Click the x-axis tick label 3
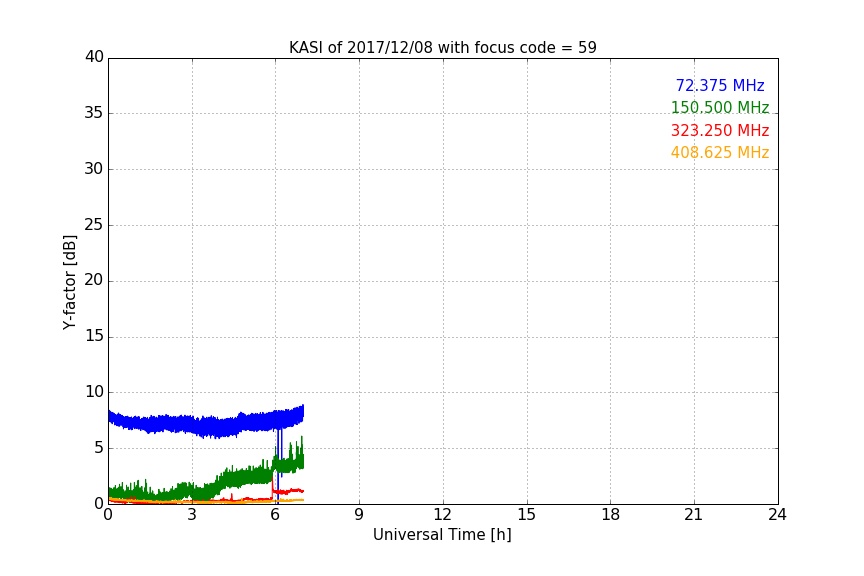 pos(192,515)
